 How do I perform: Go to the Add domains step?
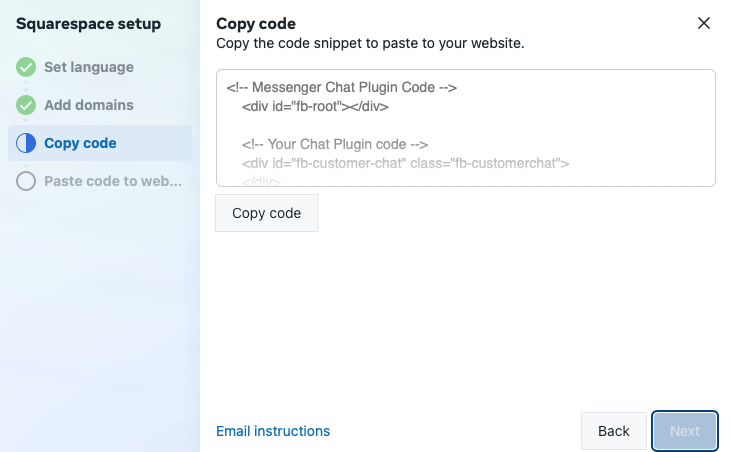tap(89, 105)
